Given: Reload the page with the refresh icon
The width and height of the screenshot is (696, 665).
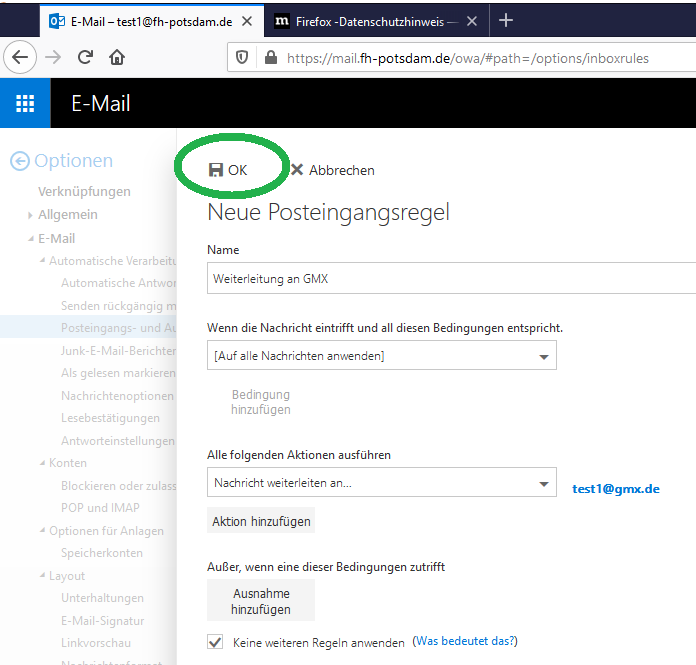Looking at the screenshot, I should coord(85,57).
